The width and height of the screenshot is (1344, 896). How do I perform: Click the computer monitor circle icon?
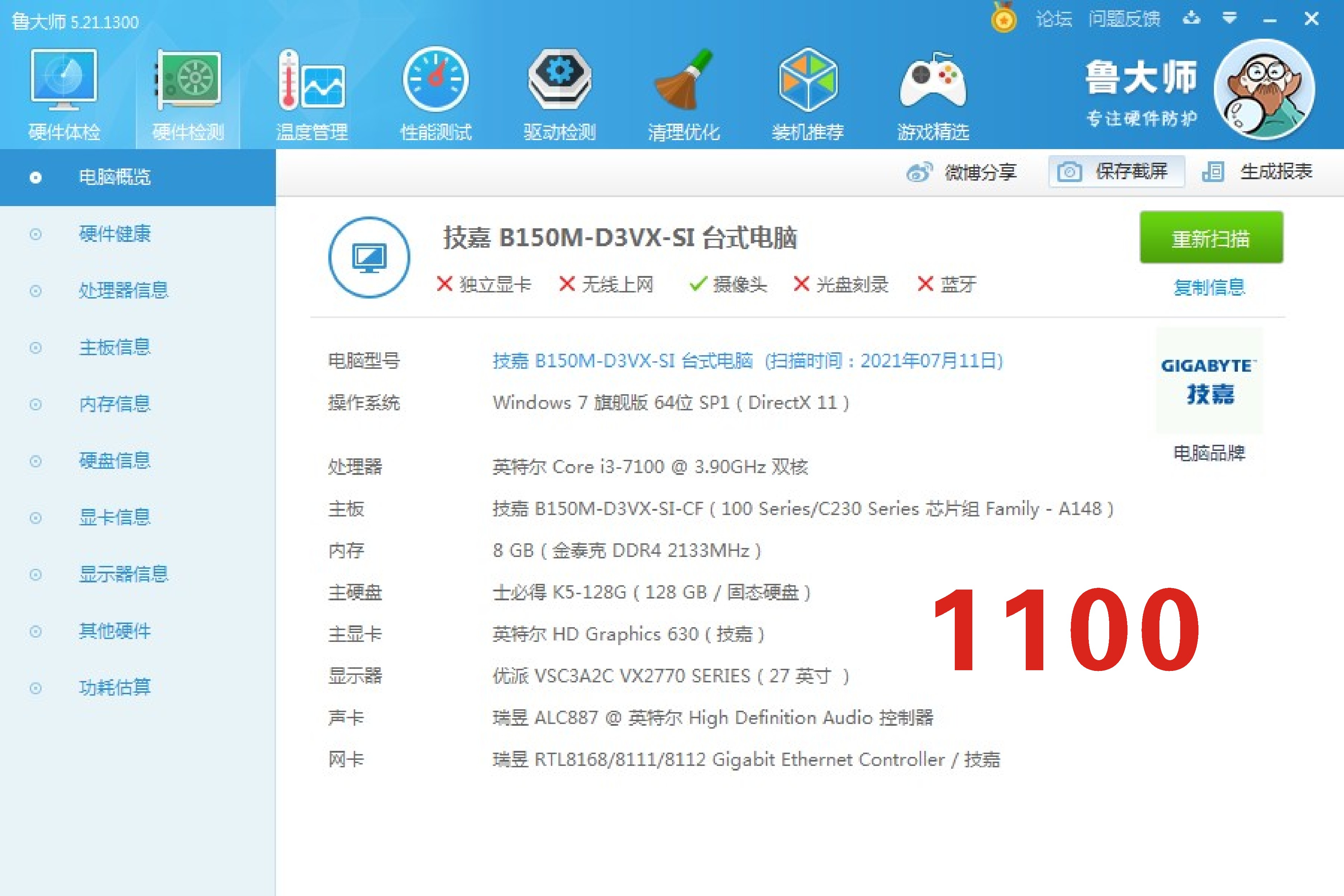click(x=369, y=257)
